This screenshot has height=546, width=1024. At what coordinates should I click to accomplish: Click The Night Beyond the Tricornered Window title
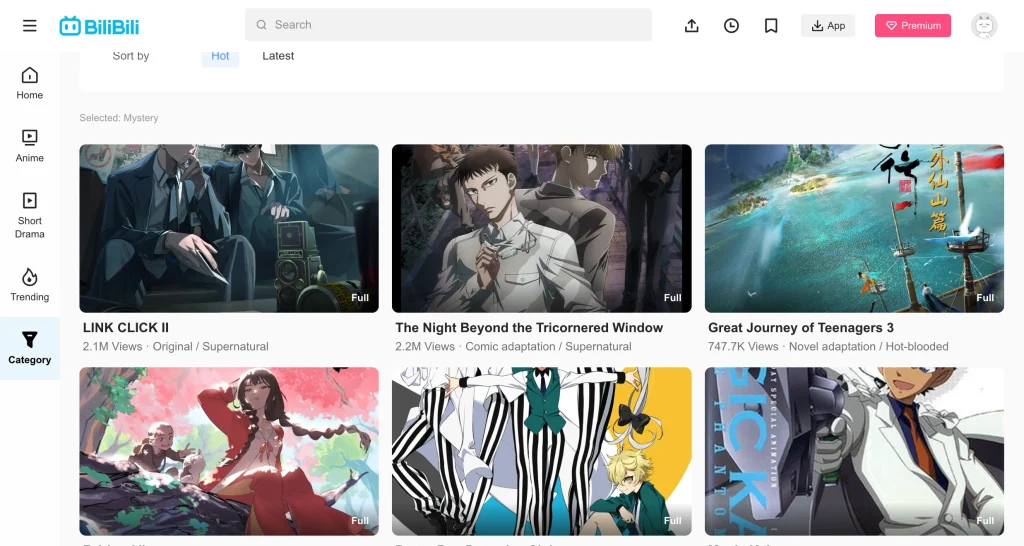point(529,328)
